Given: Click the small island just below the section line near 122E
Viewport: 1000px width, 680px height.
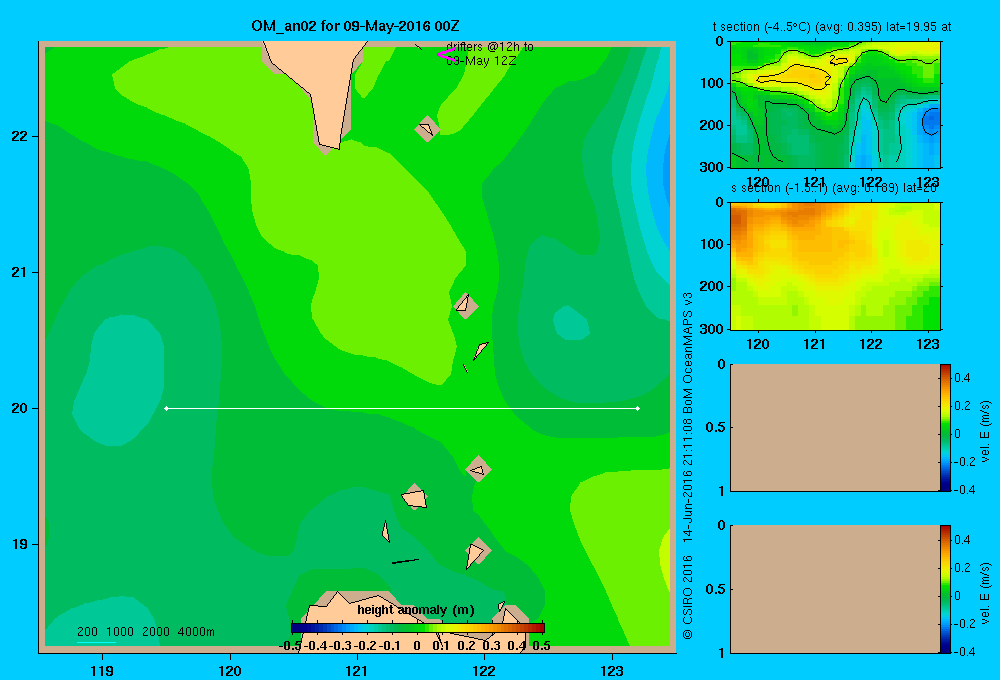Looking at the screenshot, I should click(x=478, y=469).
